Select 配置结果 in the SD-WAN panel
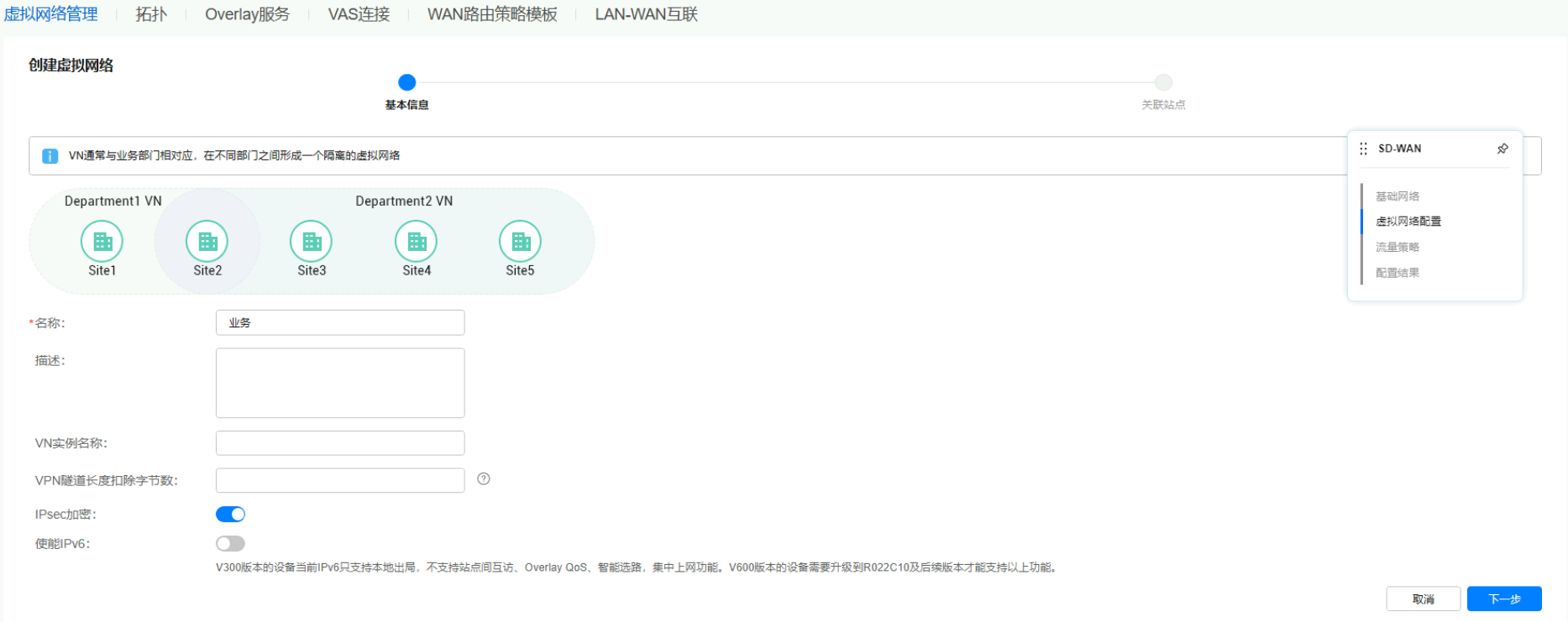Viewport: 1568px width, 622px height. (x=1398, y=273)
